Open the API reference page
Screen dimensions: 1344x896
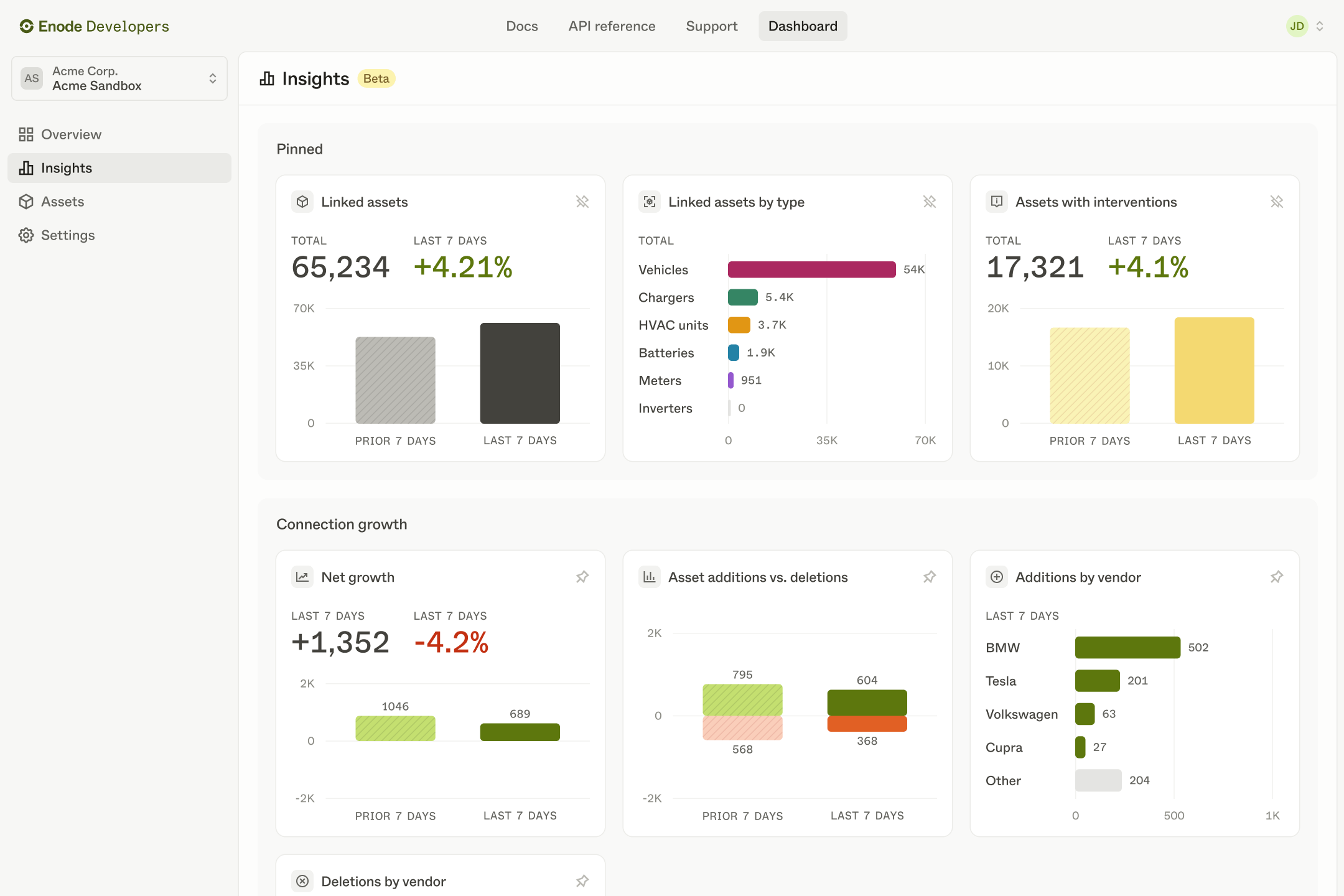pos(612,26)
